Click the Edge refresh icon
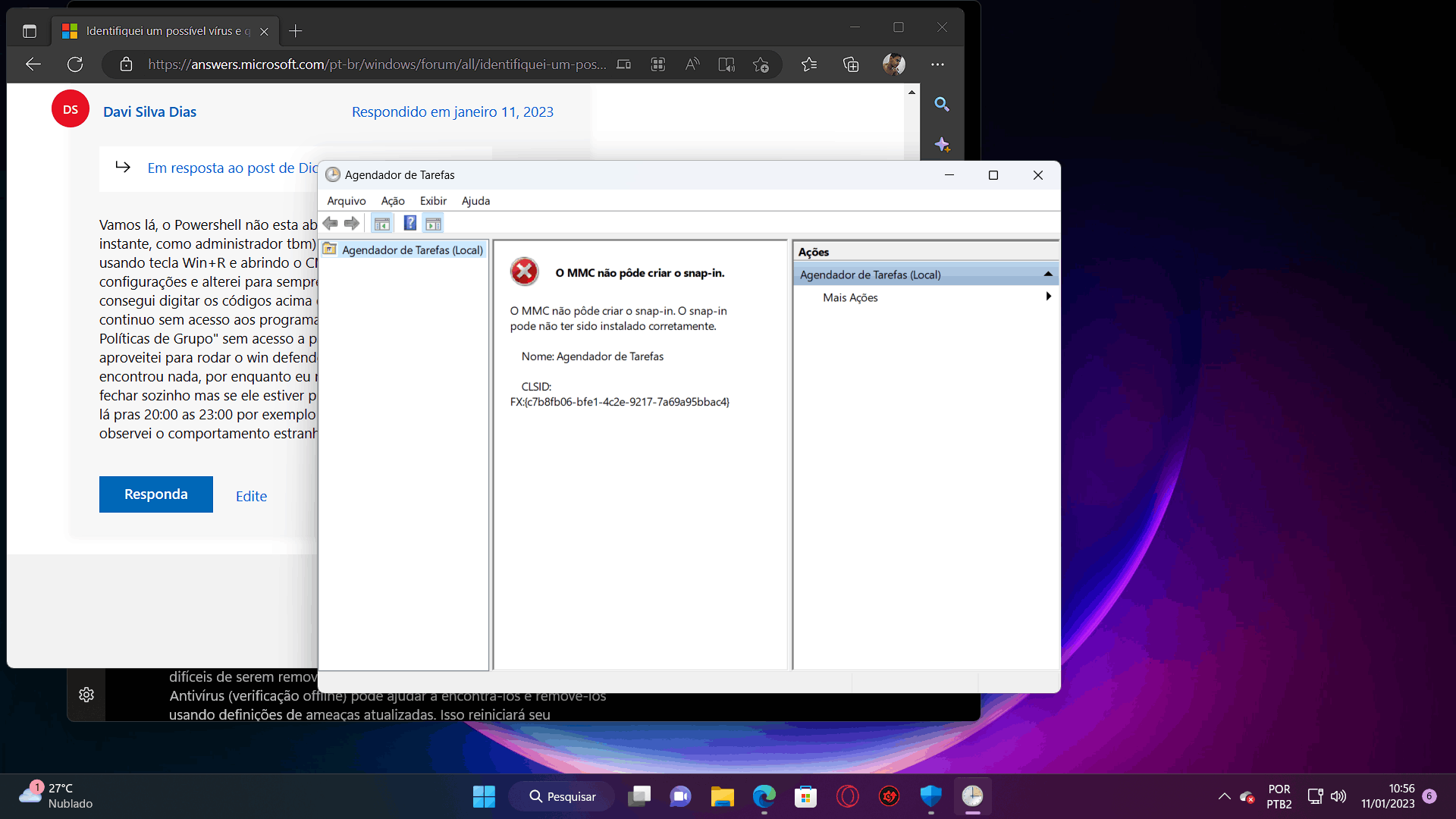This screenshot has height=819, width=1456. click(75, 64)
